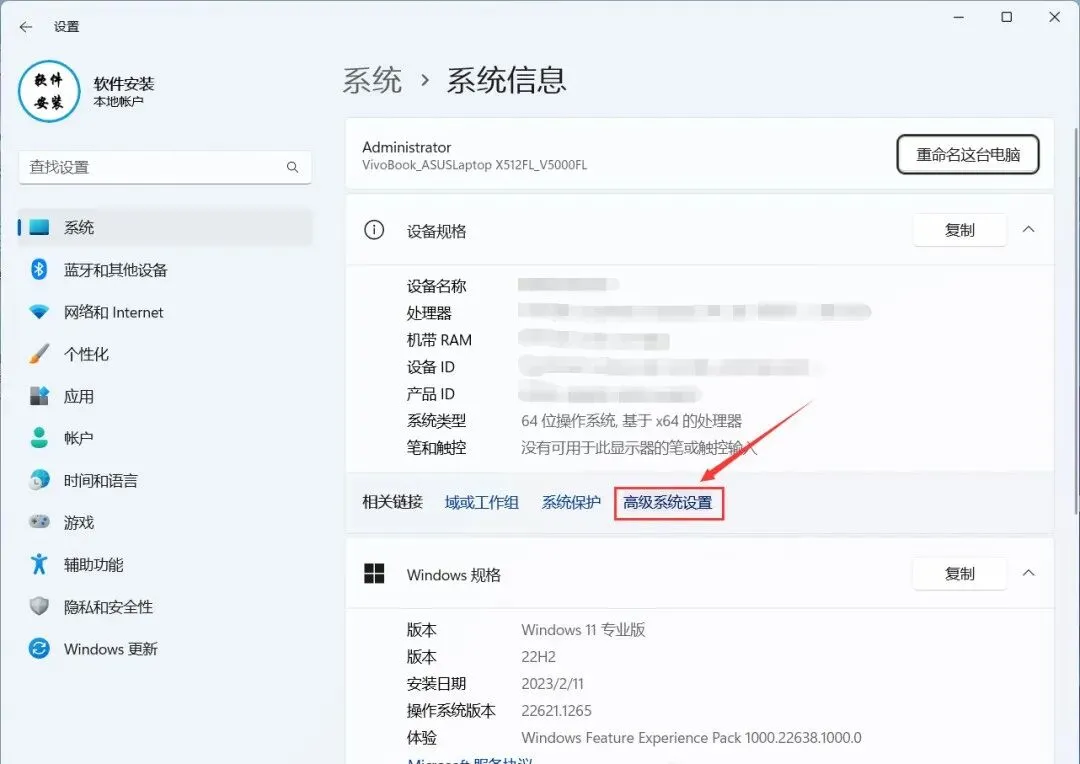
Task: Open the user profile avatar picture
Action: 49,92
